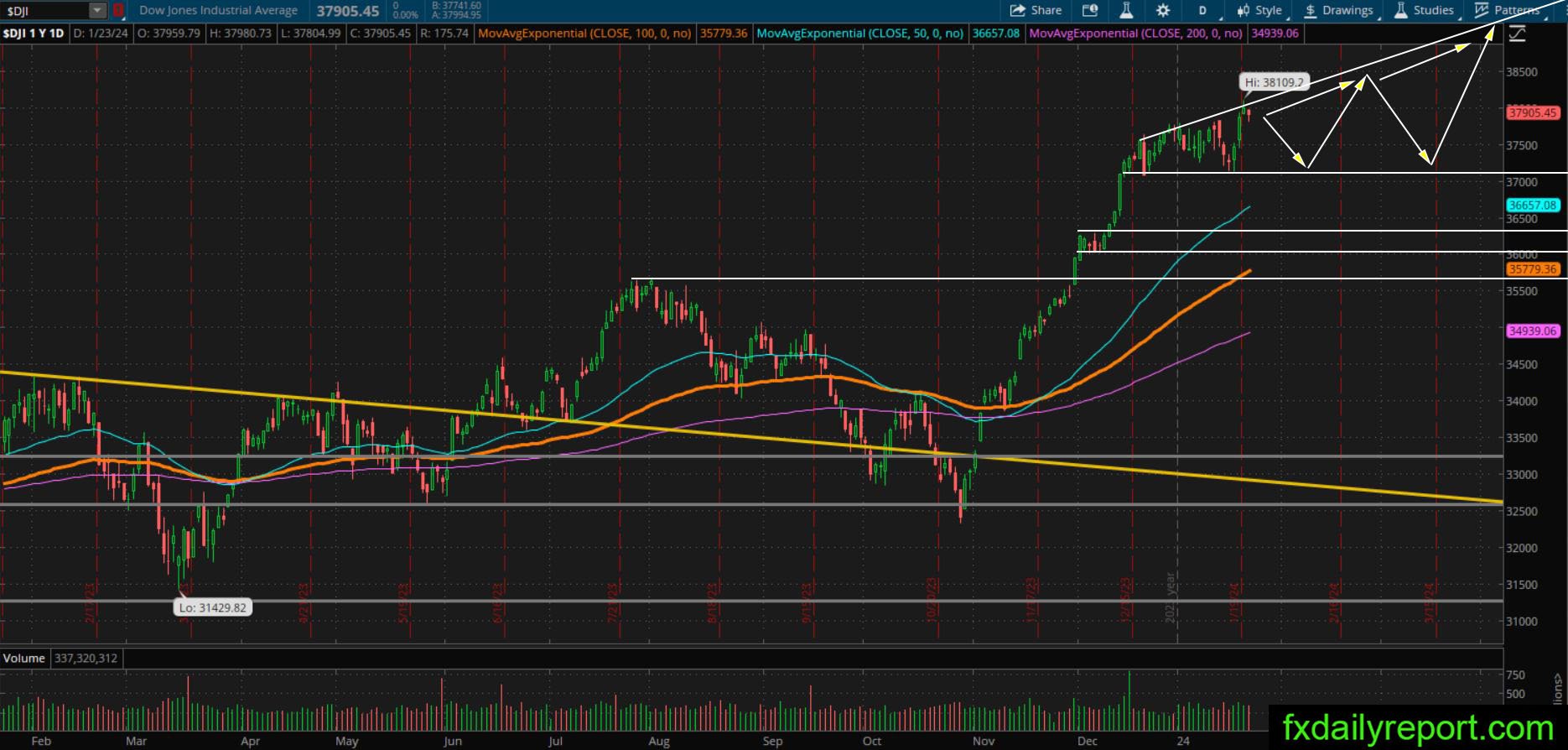
Task: Click the Dec label on the time axis
Action: 1088,741
